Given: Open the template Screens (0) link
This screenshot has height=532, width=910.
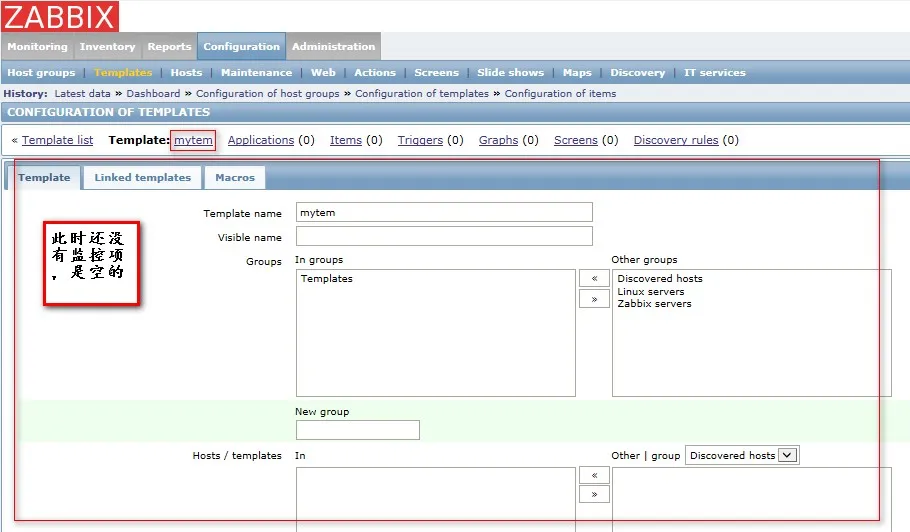Looking at the screenshot, I should (576, 140).
